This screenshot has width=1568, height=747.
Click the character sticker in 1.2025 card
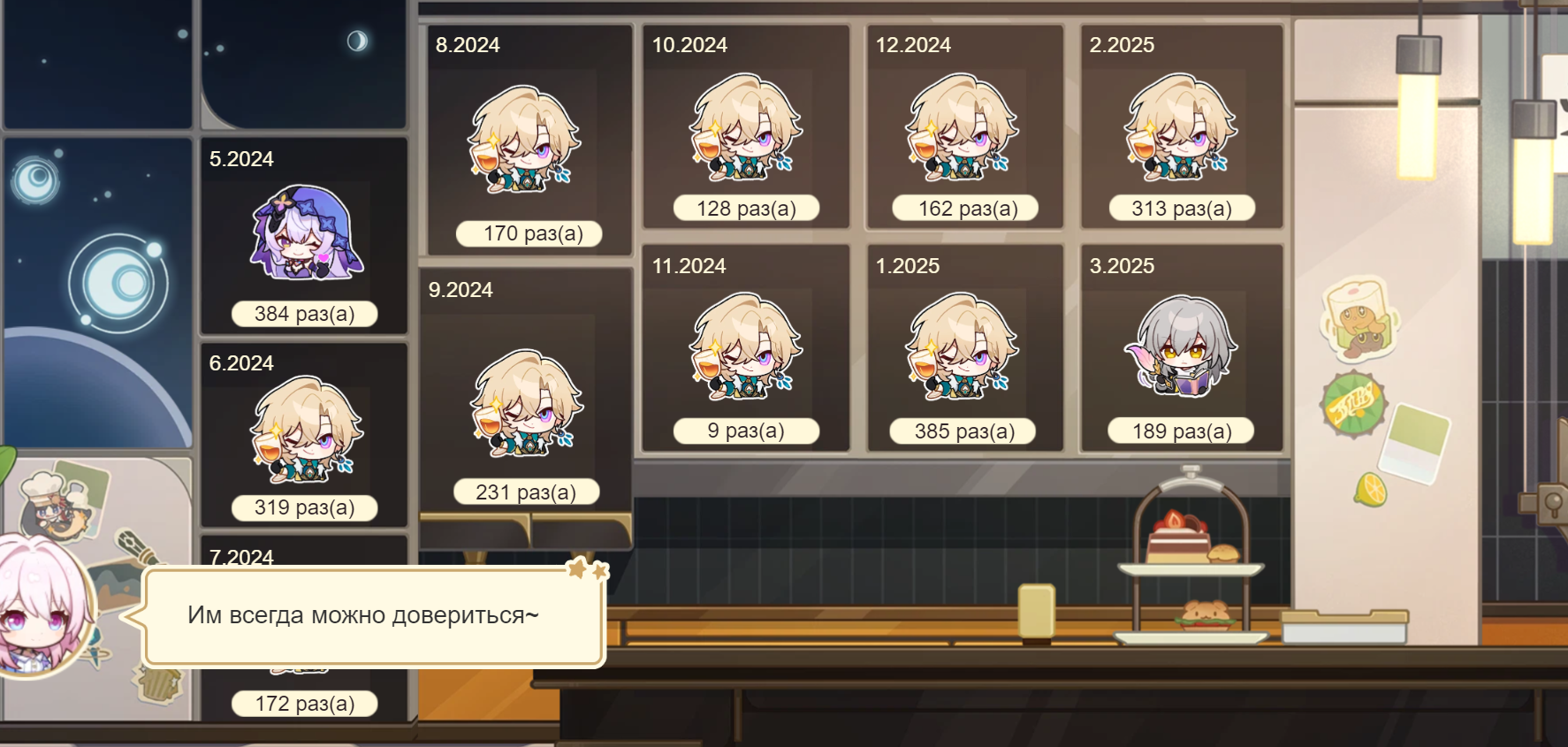point(962,347)
